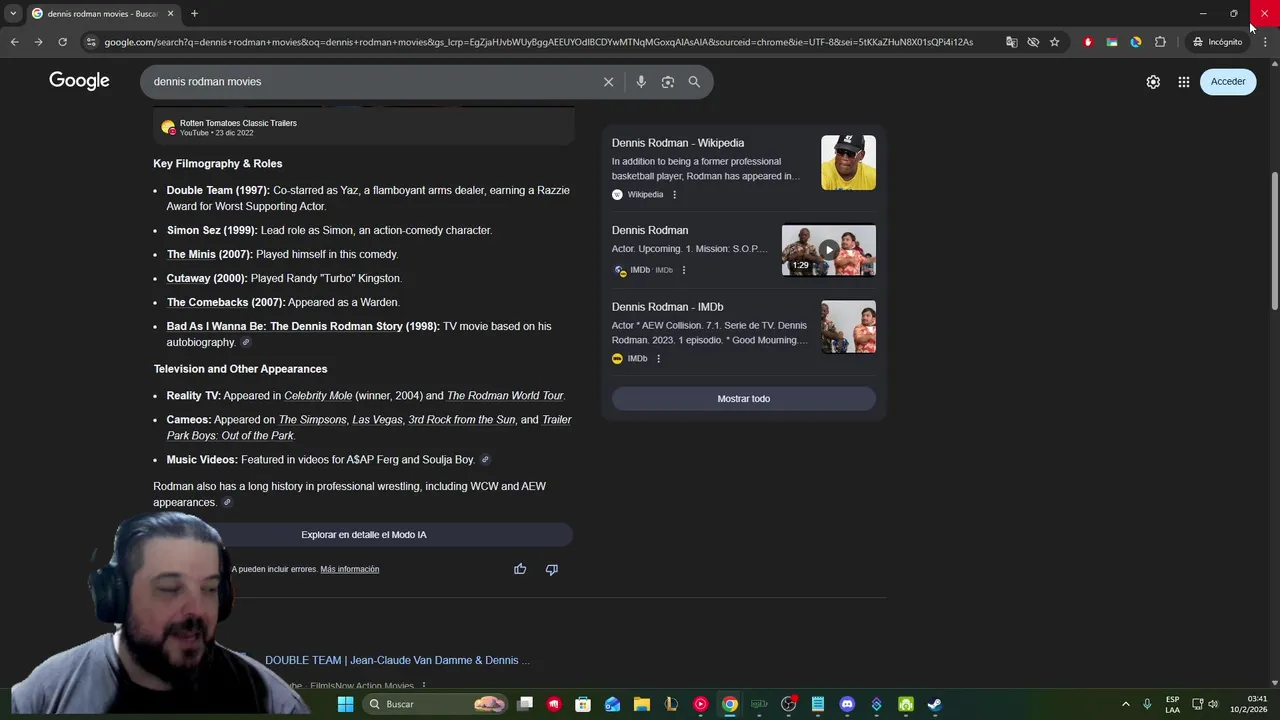Click the third-party cookies eye icon
Viewport: 1280px width, 720px height.
(1033, 42)
